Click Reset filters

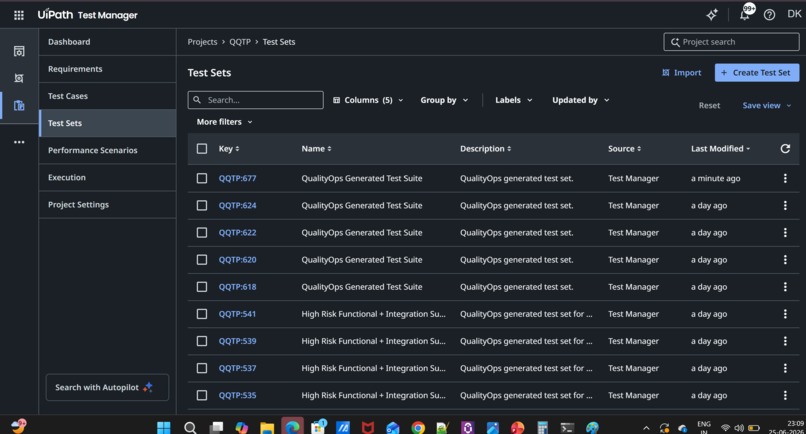click(709, 105)
